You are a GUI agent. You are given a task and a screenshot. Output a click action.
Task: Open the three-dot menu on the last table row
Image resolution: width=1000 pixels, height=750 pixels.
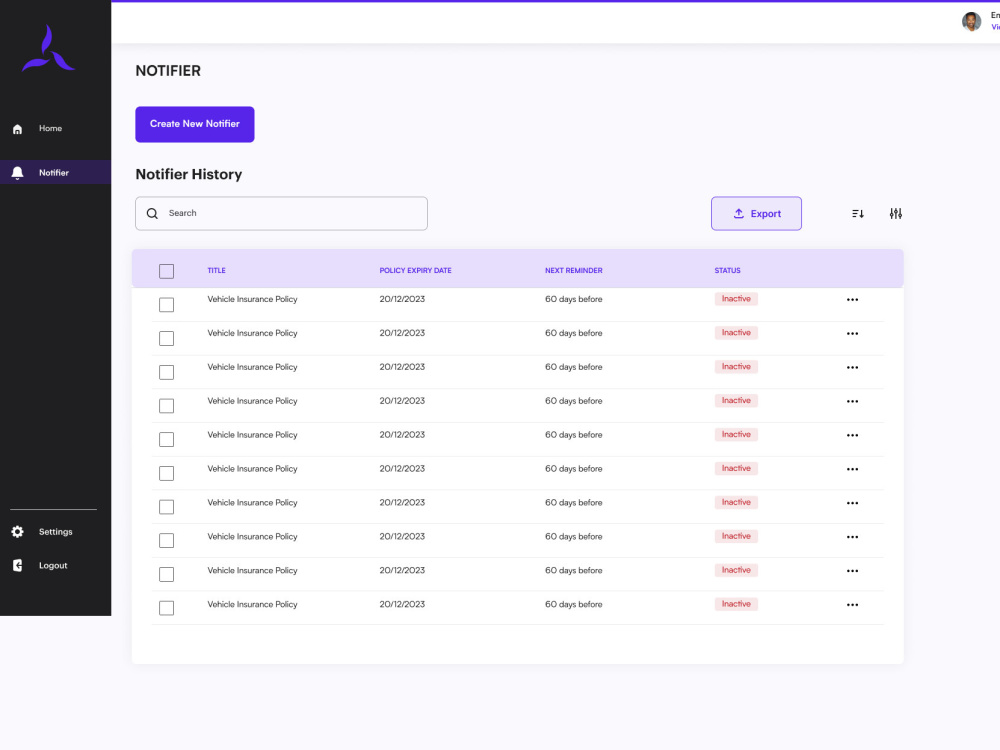852,605
